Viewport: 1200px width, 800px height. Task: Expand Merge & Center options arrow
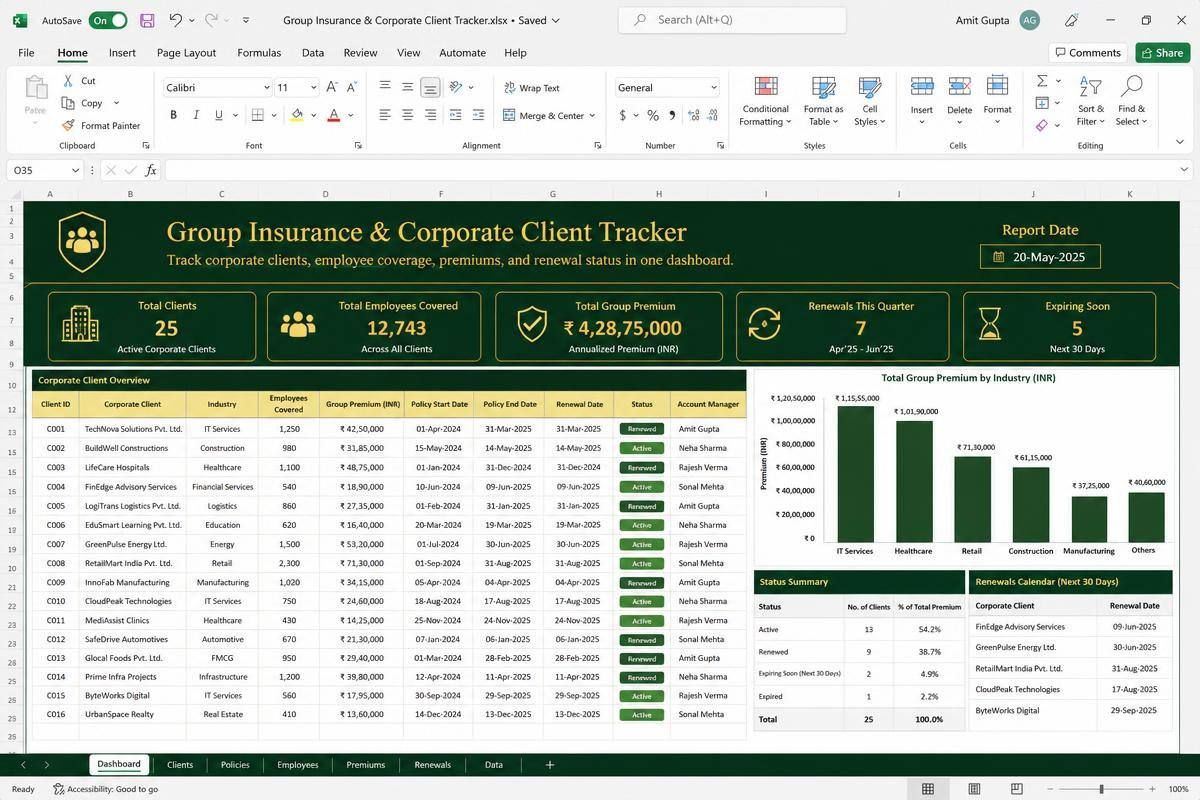pos(592,116)
